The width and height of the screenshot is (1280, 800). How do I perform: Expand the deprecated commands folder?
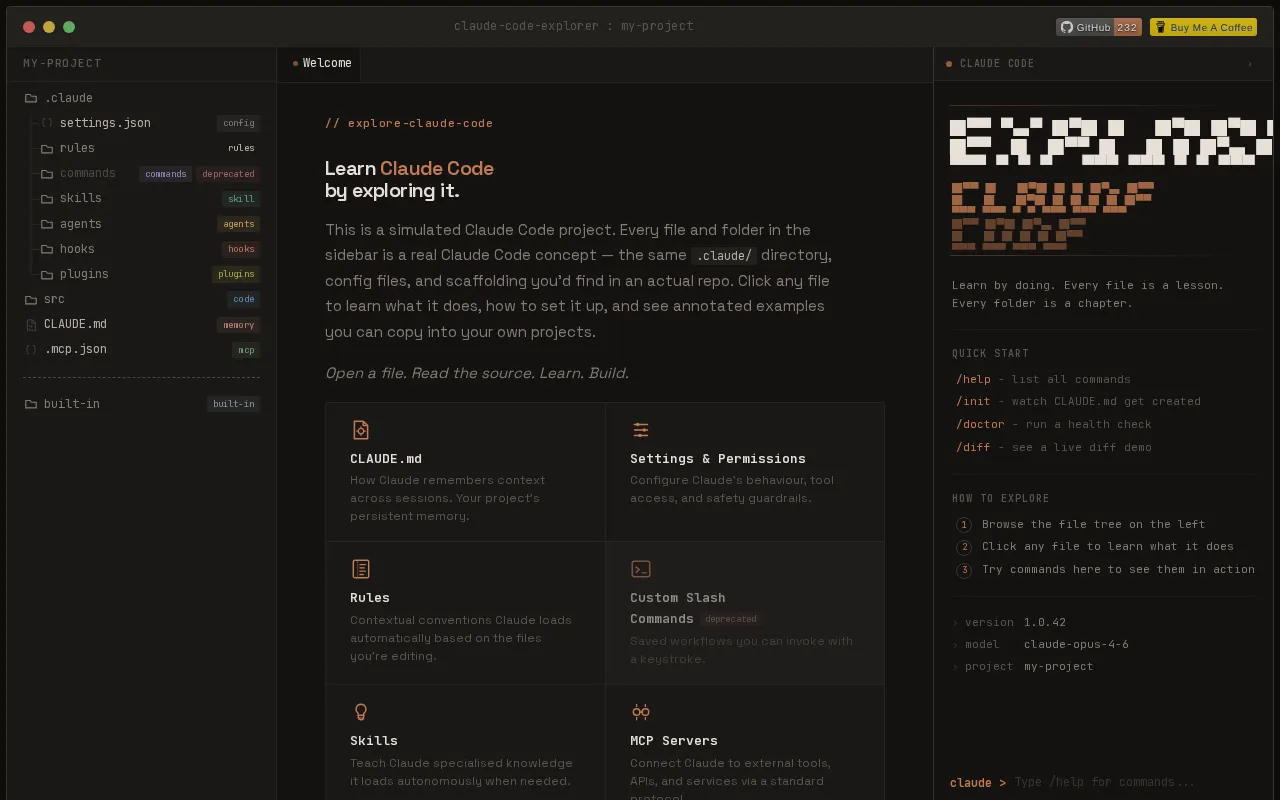[141, 174]
